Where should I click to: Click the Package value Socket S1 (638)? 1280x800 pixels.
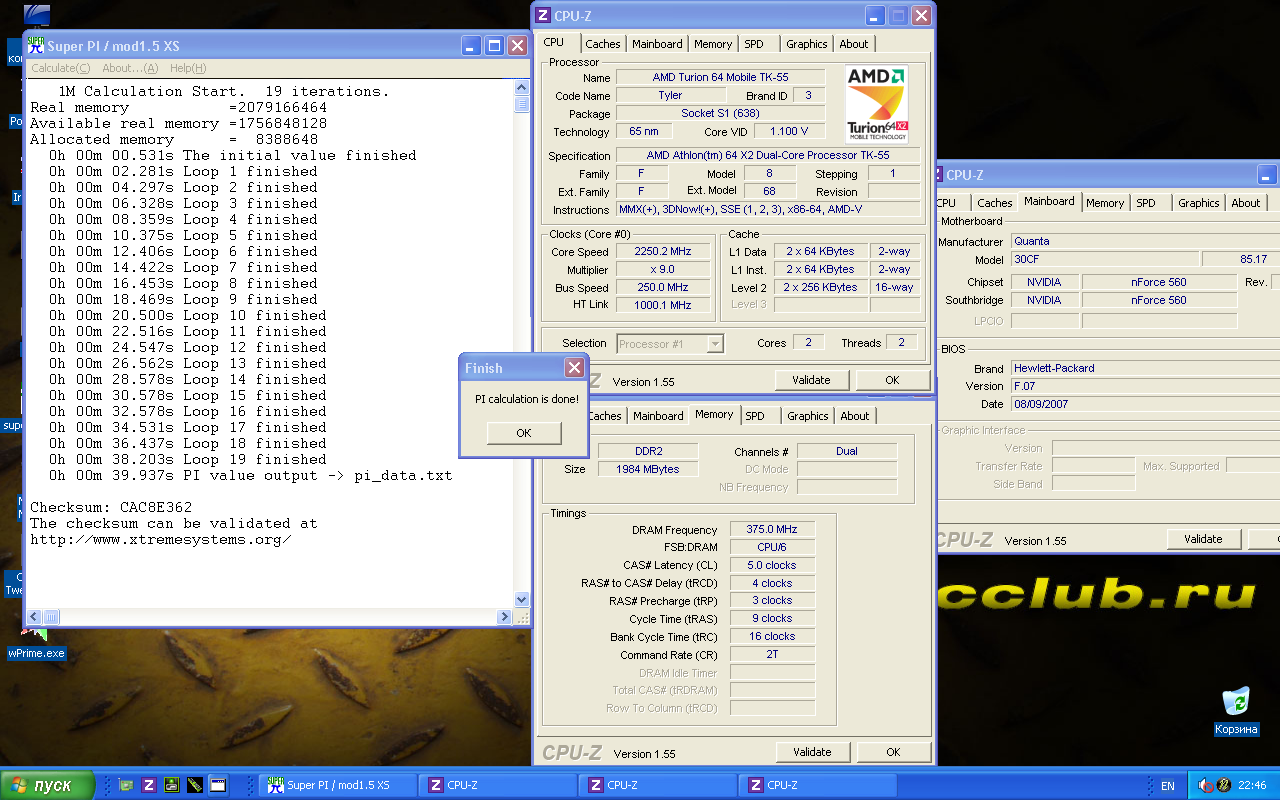click(x=720, y=113)
